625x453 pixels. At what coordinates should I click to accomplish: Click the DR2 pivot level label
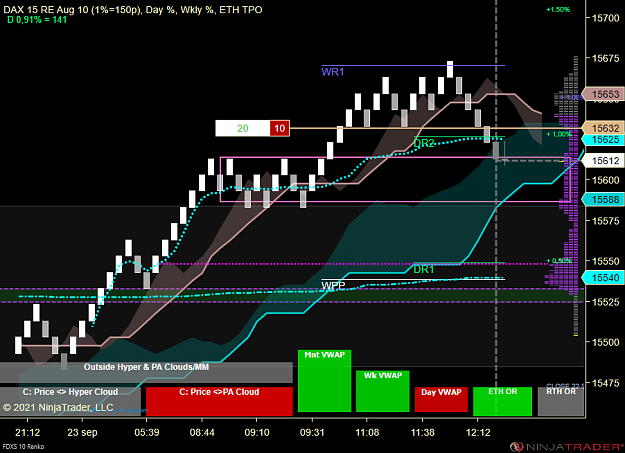click(x=424, y=143)
